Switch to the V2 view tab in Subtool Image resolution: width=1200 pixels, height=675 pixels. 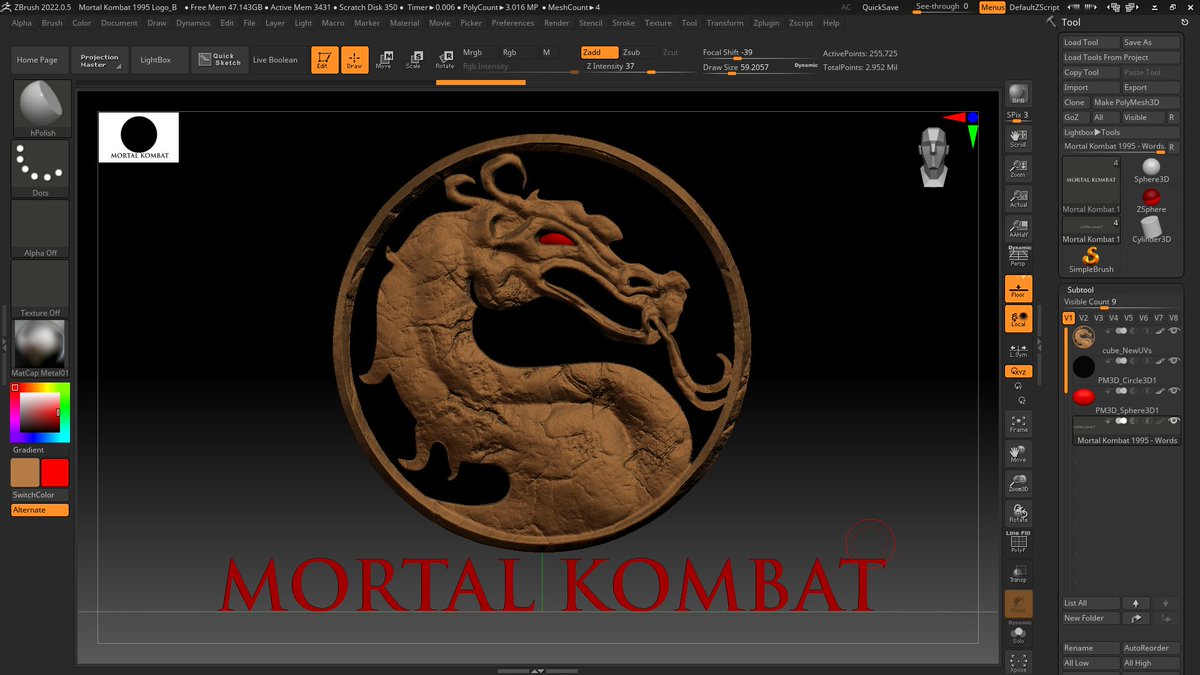[1082, 316]
